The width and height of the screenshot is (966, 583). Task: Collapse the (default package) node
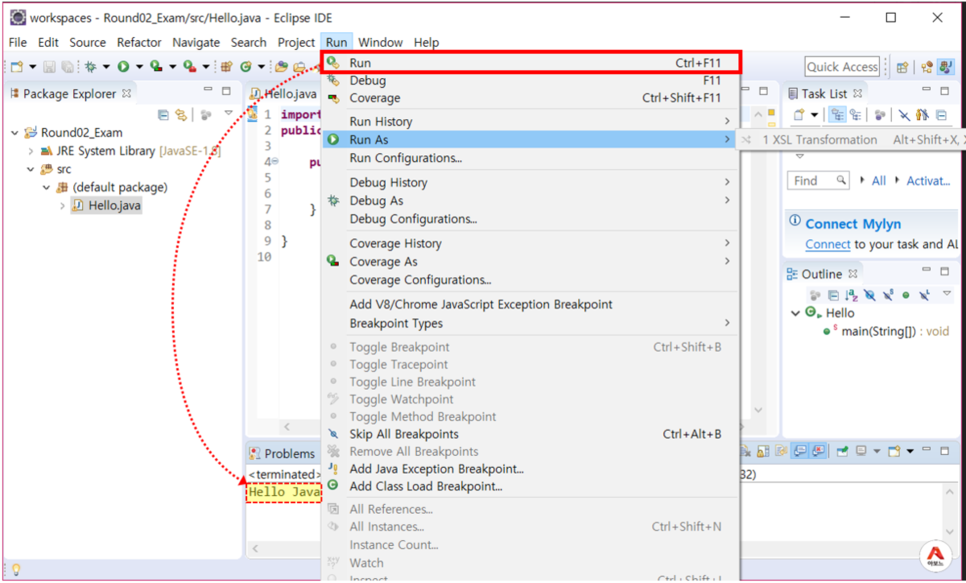click(46, 187)
